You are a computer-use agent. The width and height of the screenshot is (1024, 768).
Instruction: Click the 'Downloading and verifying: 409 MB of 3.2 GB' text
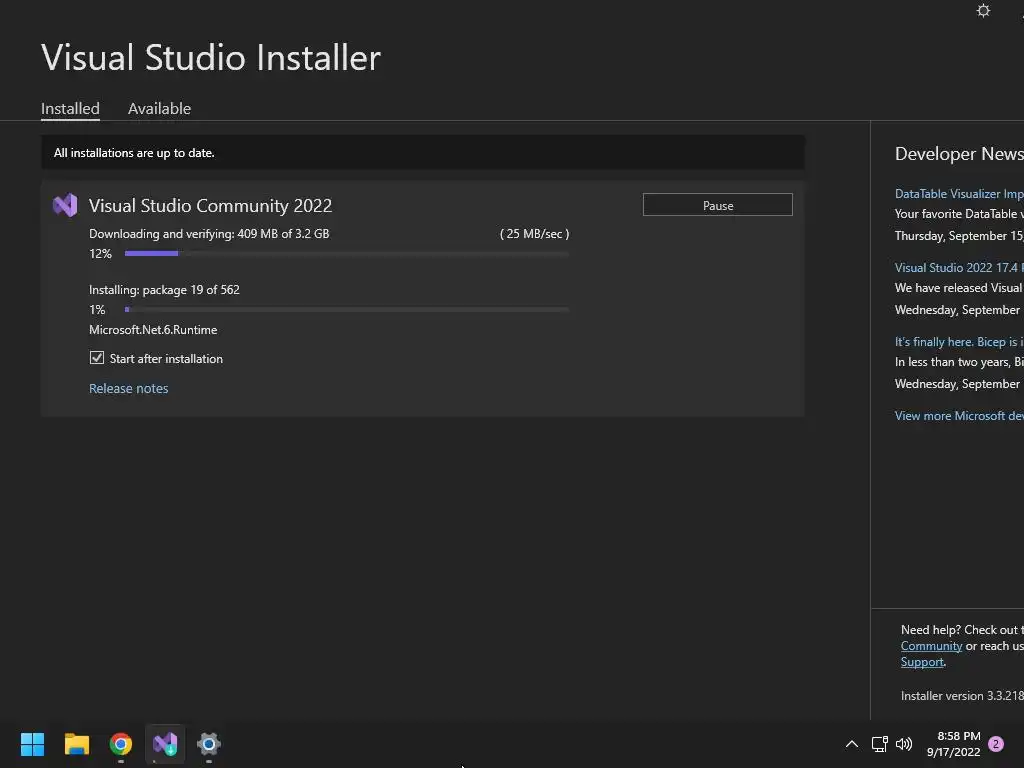pyautogui.click(x=209, y=234)
